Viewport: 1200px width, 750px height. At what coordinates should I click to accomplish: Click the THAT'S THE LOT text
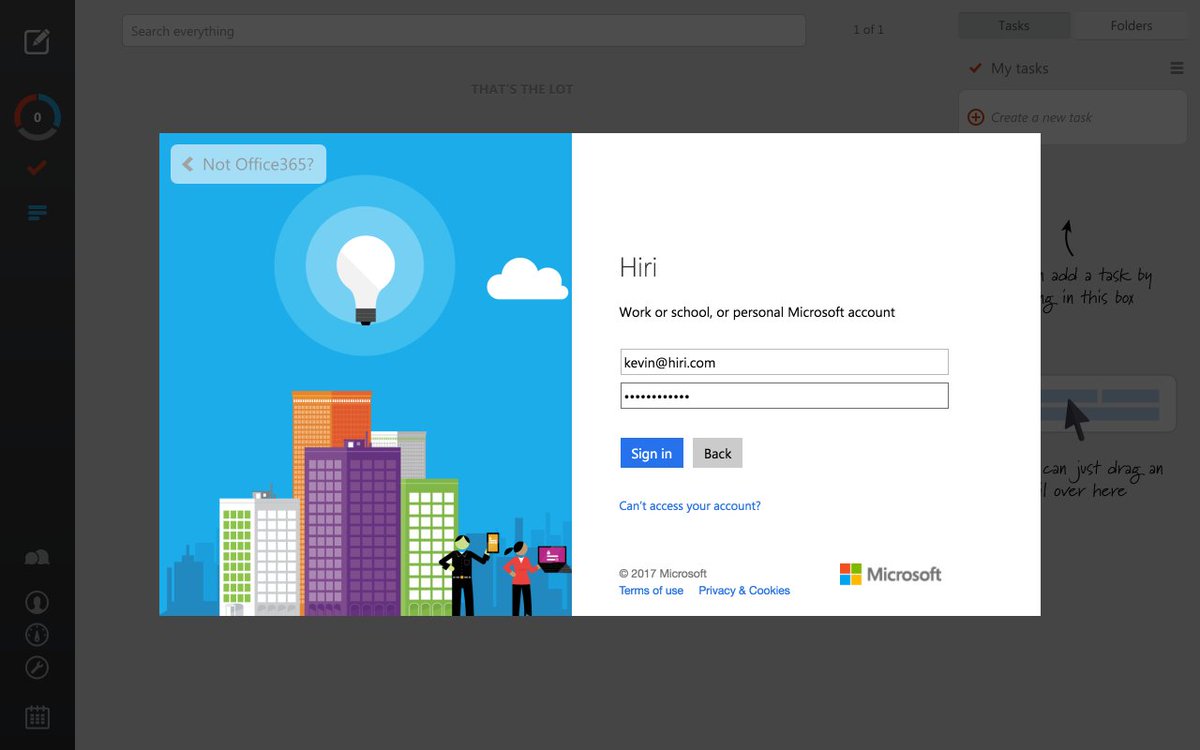522,89
